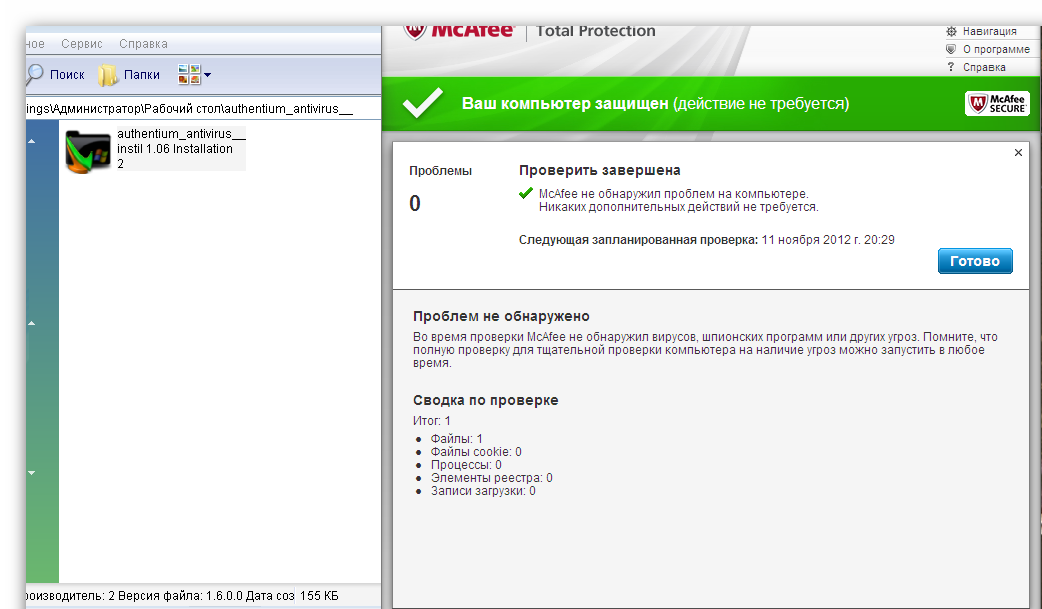Click the Навигация gear icon
Image resolution: width=1042 pixels, height=609 pixels.
coord(951,31)
